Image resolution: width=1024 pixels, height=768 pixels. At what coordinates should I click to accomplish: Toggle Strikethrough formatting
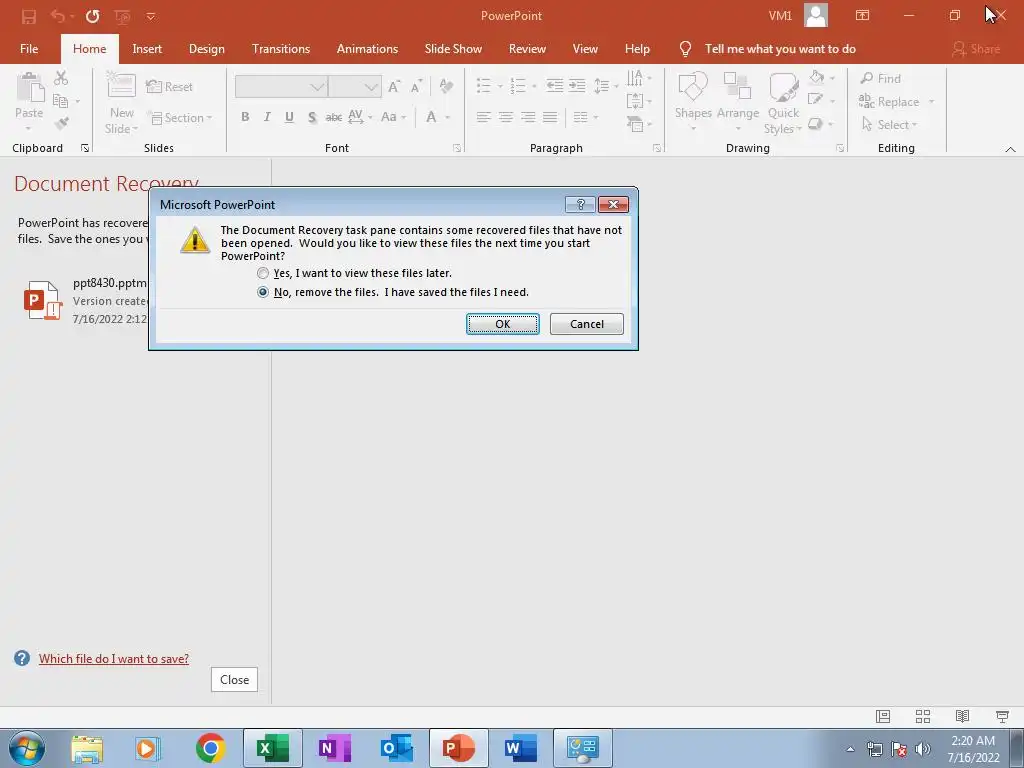click(x=334, y=117)
